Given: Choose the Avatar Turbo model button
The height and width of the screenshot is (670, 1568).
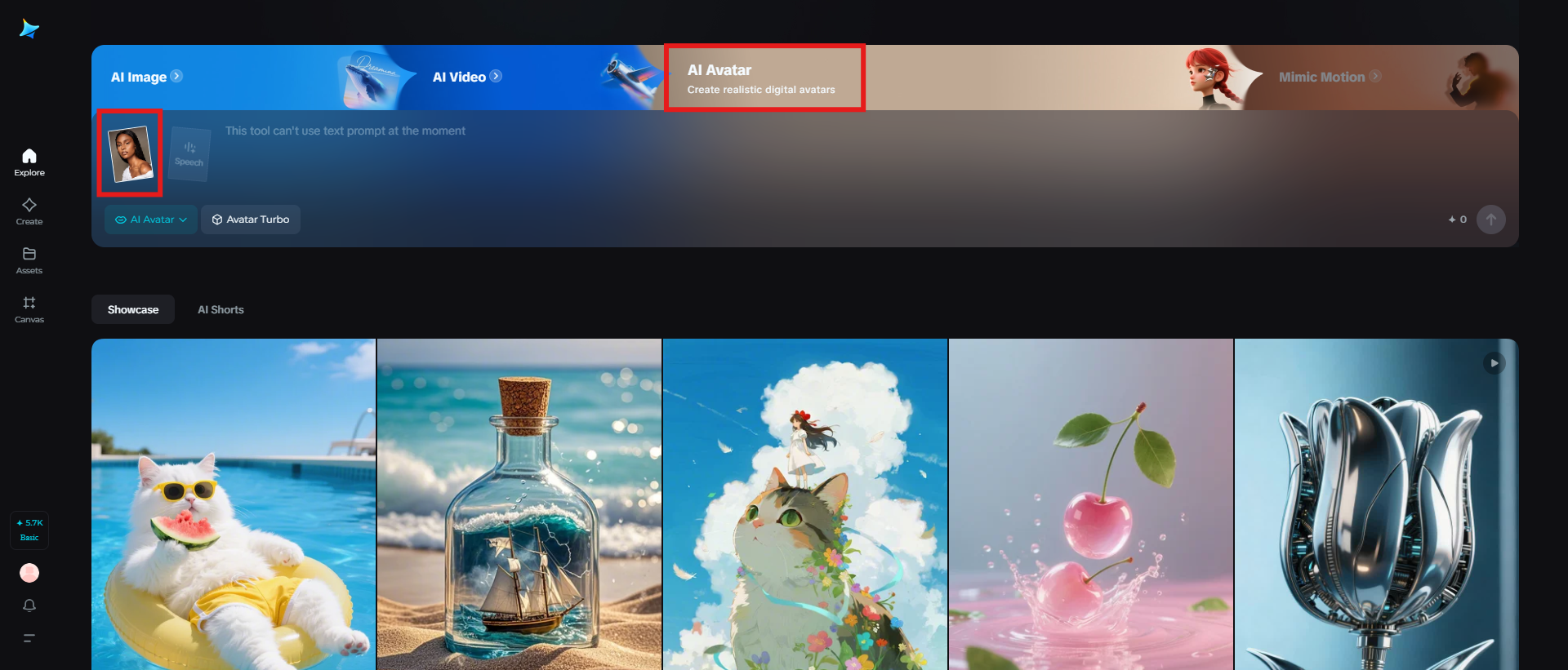Looking at the screenshot, I should 251,220.
